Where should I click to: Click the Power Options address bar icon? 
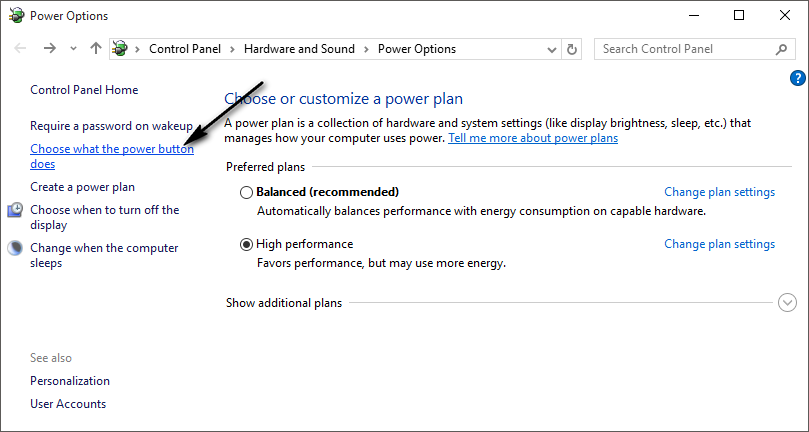click(x=121, y=49)
